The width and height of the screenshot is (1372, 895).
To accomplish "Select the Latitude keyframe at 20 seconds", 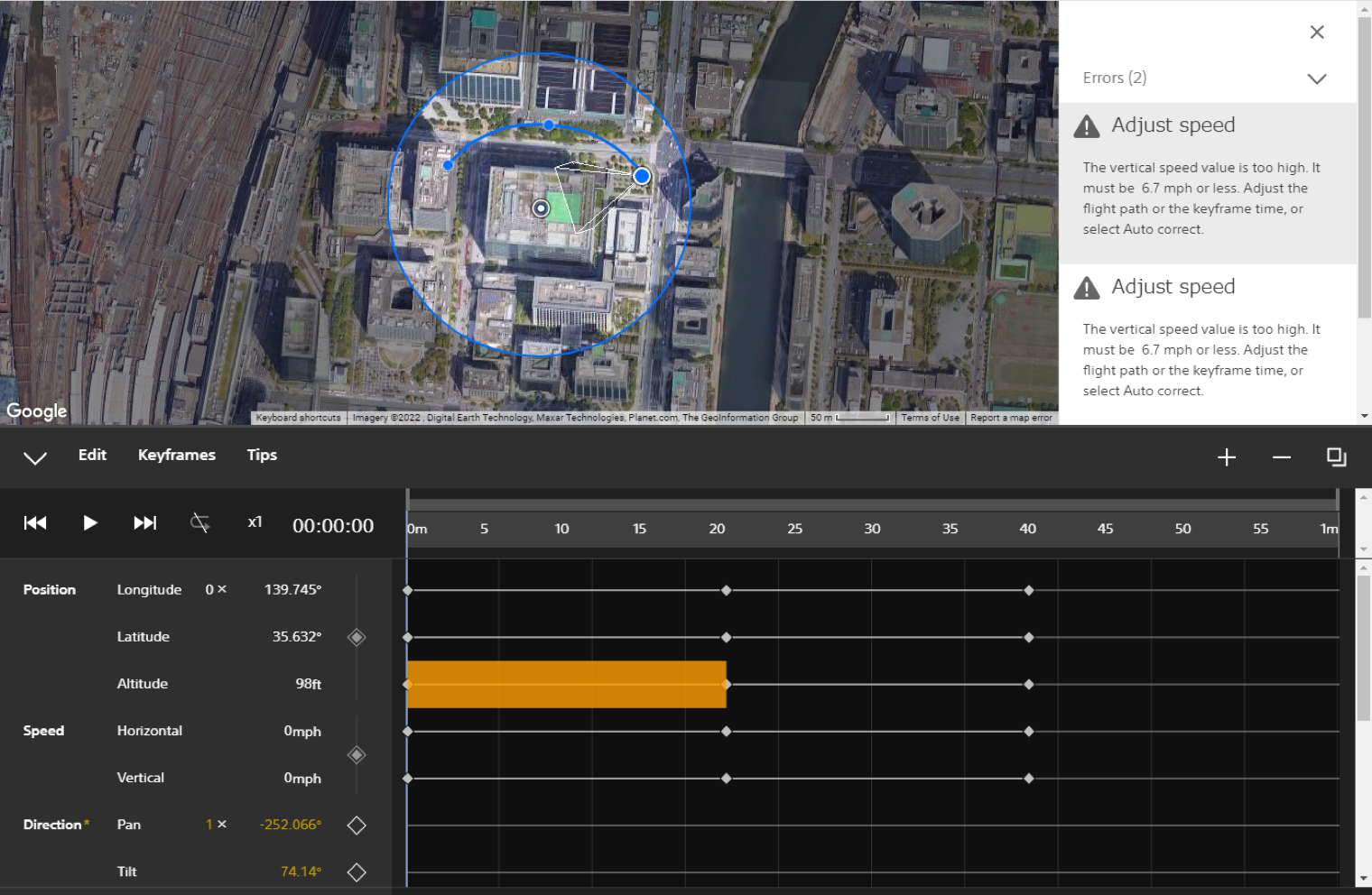I will pos(727,637).
